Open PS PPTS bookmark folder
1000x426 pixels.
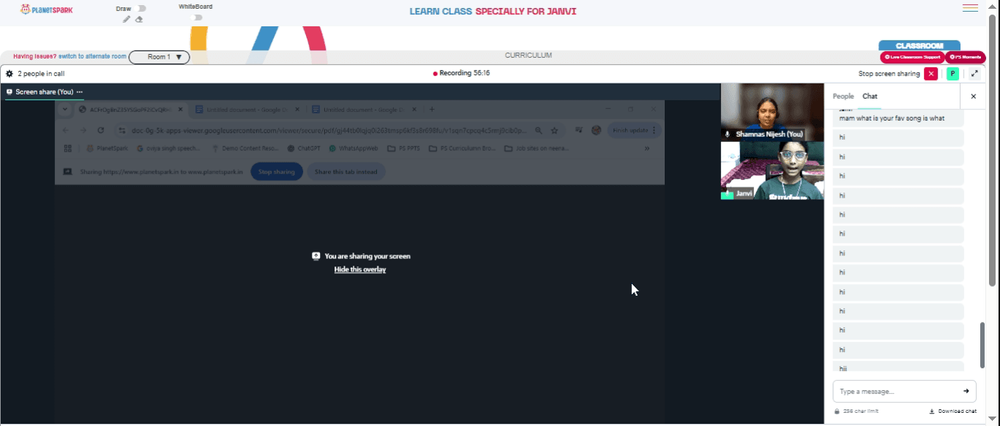point(404,149)
